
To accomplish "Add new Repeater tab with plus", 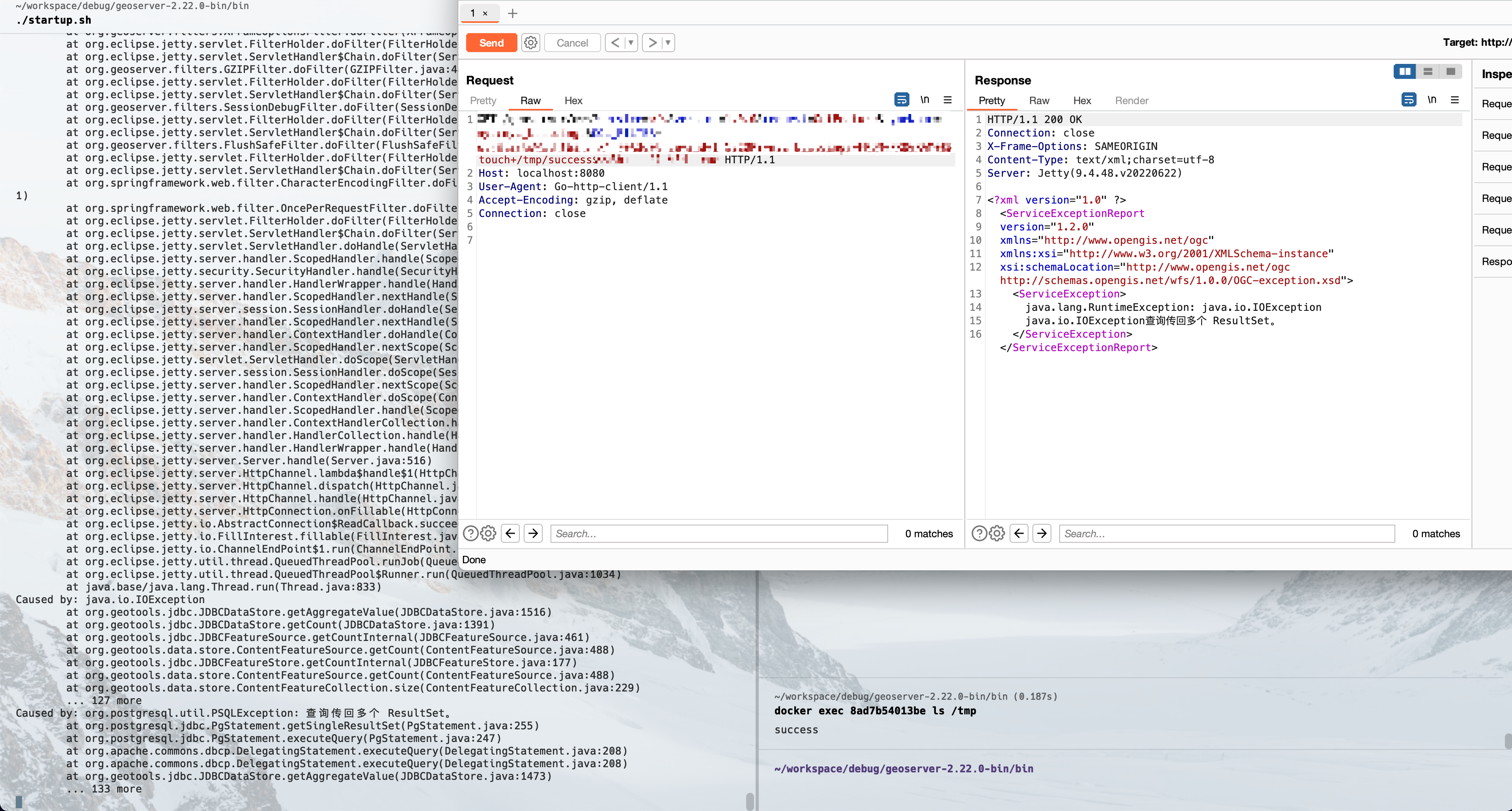I will click(512, 13).
